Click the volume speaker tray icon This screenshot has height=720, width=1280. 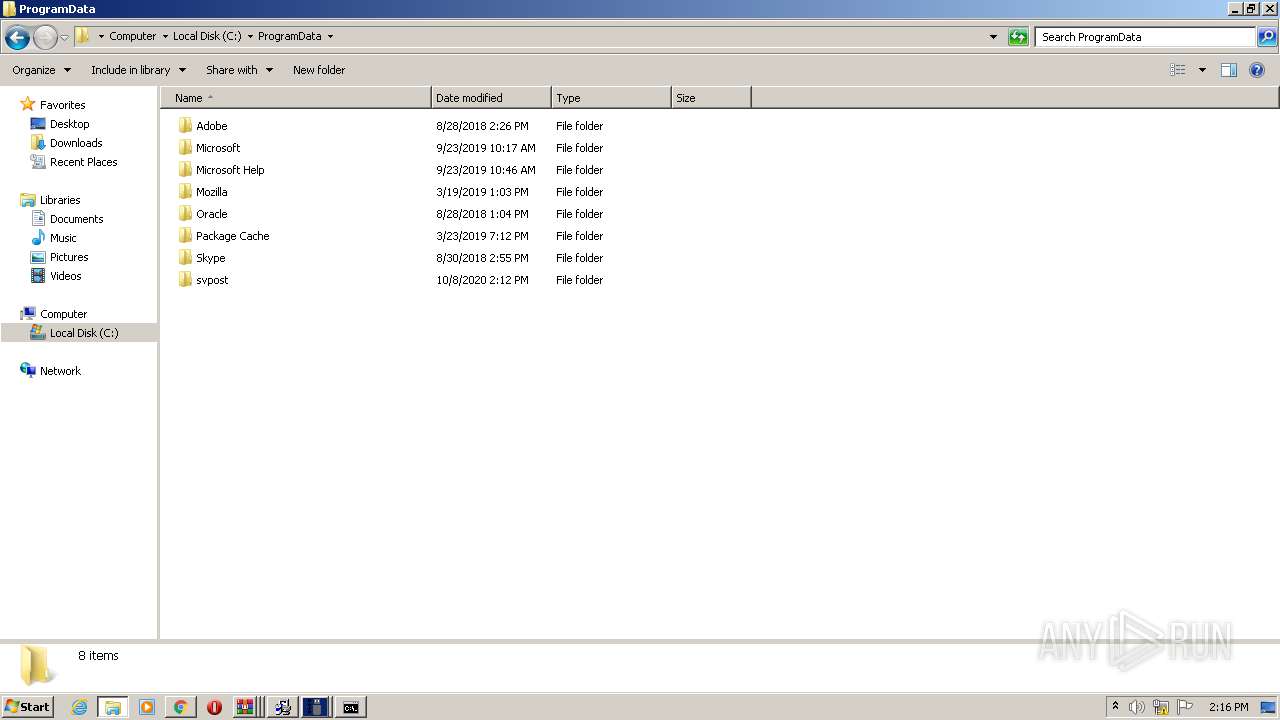point(1136,707)
